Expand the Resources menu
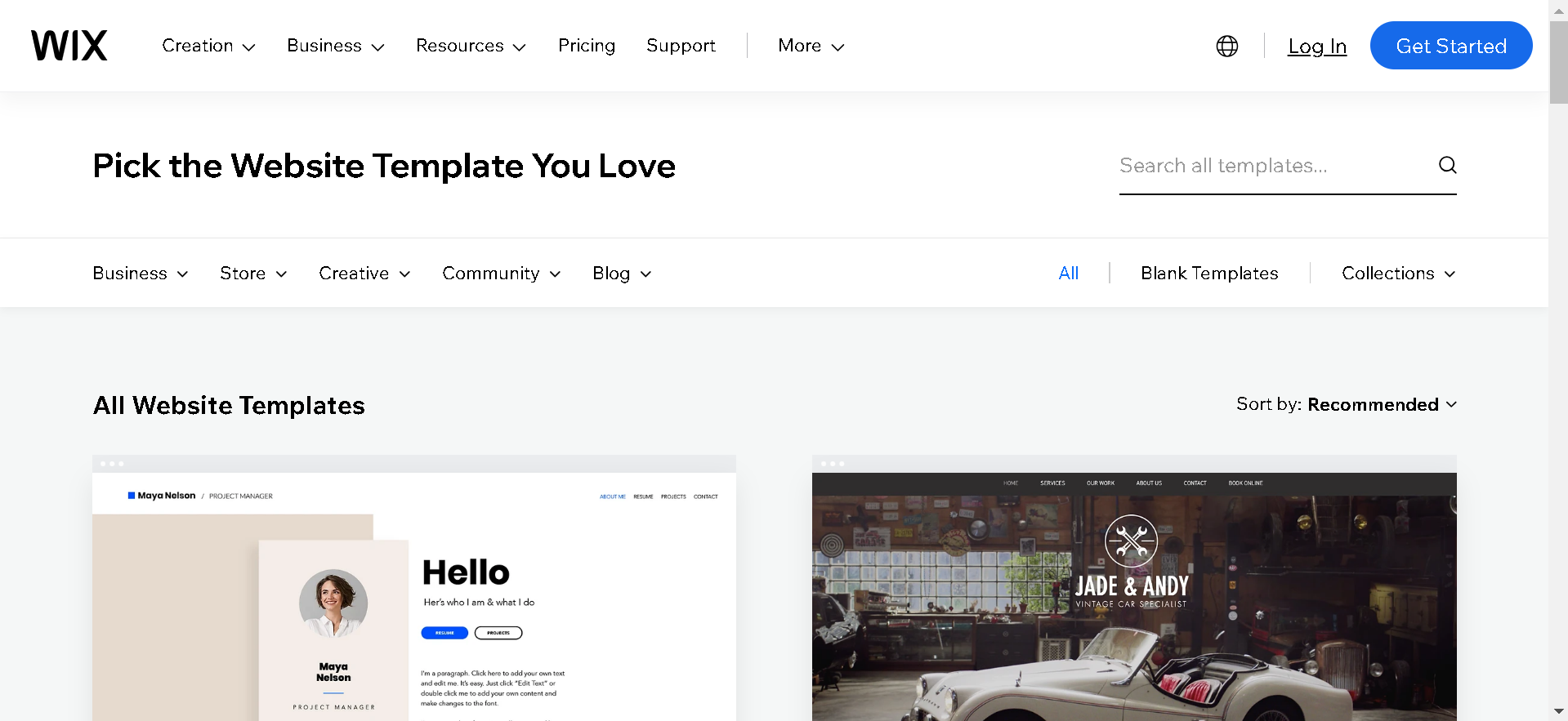1568x721 pixels. 471,46
